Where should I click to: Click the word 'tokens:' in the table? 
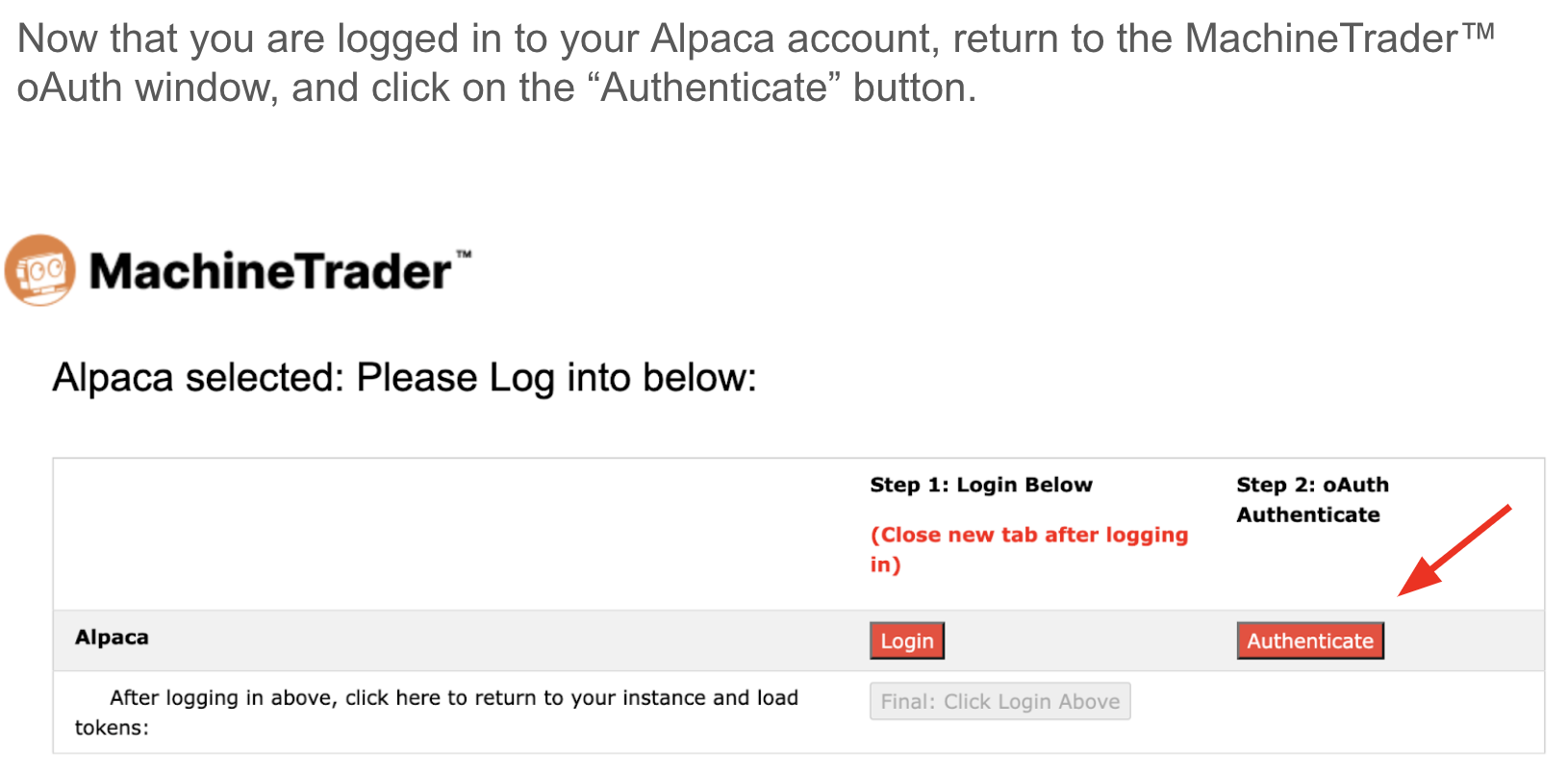(x=112, y=728)
